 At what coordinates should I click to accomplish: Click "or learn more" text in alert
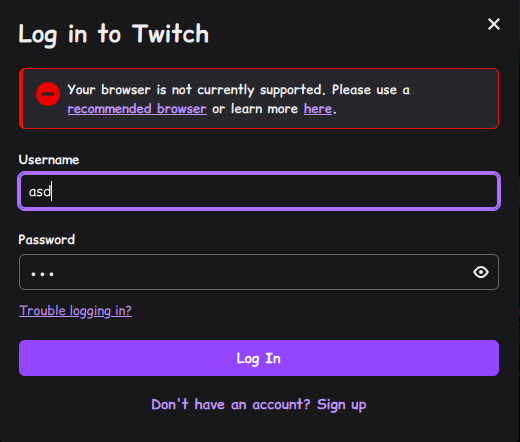tap(255, 109)
